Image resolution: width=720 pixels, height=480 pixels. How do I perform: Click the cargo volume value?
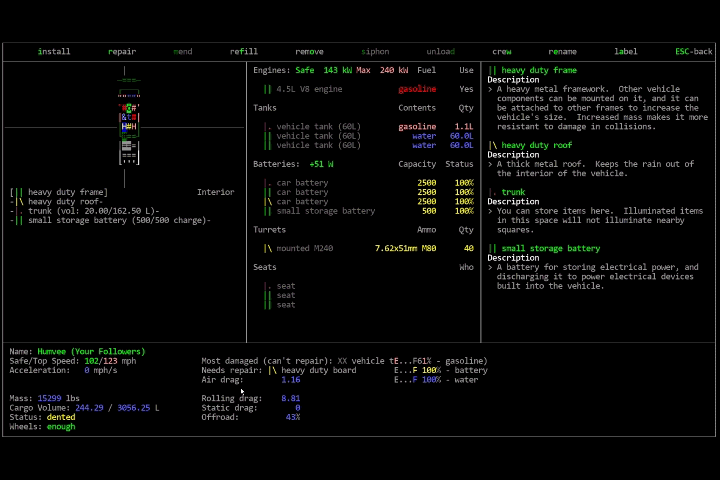tap(117, 408)
